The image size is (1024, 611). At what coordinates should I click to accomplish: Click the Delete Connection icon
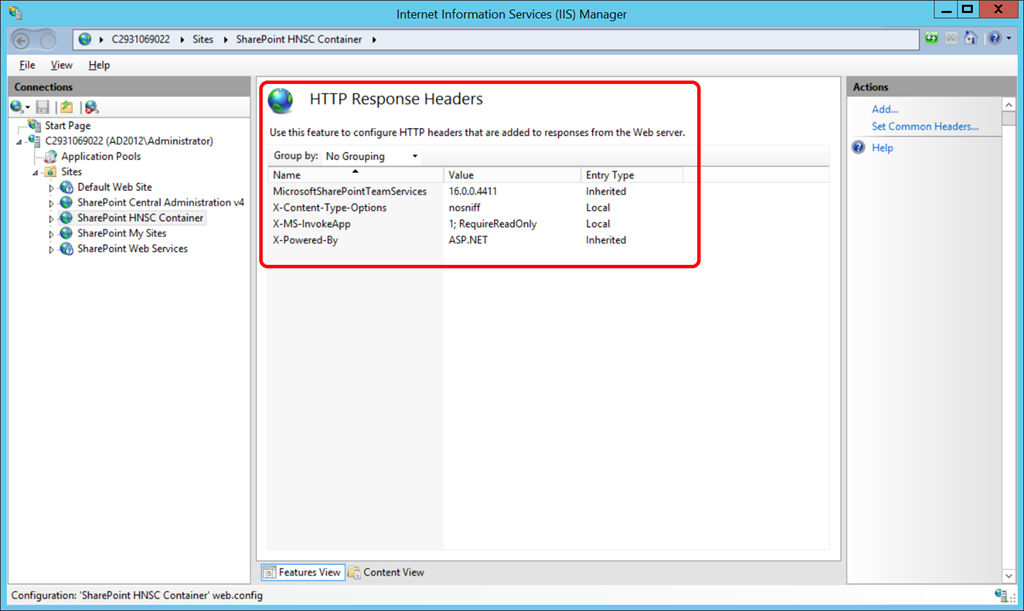coord(91,107)
